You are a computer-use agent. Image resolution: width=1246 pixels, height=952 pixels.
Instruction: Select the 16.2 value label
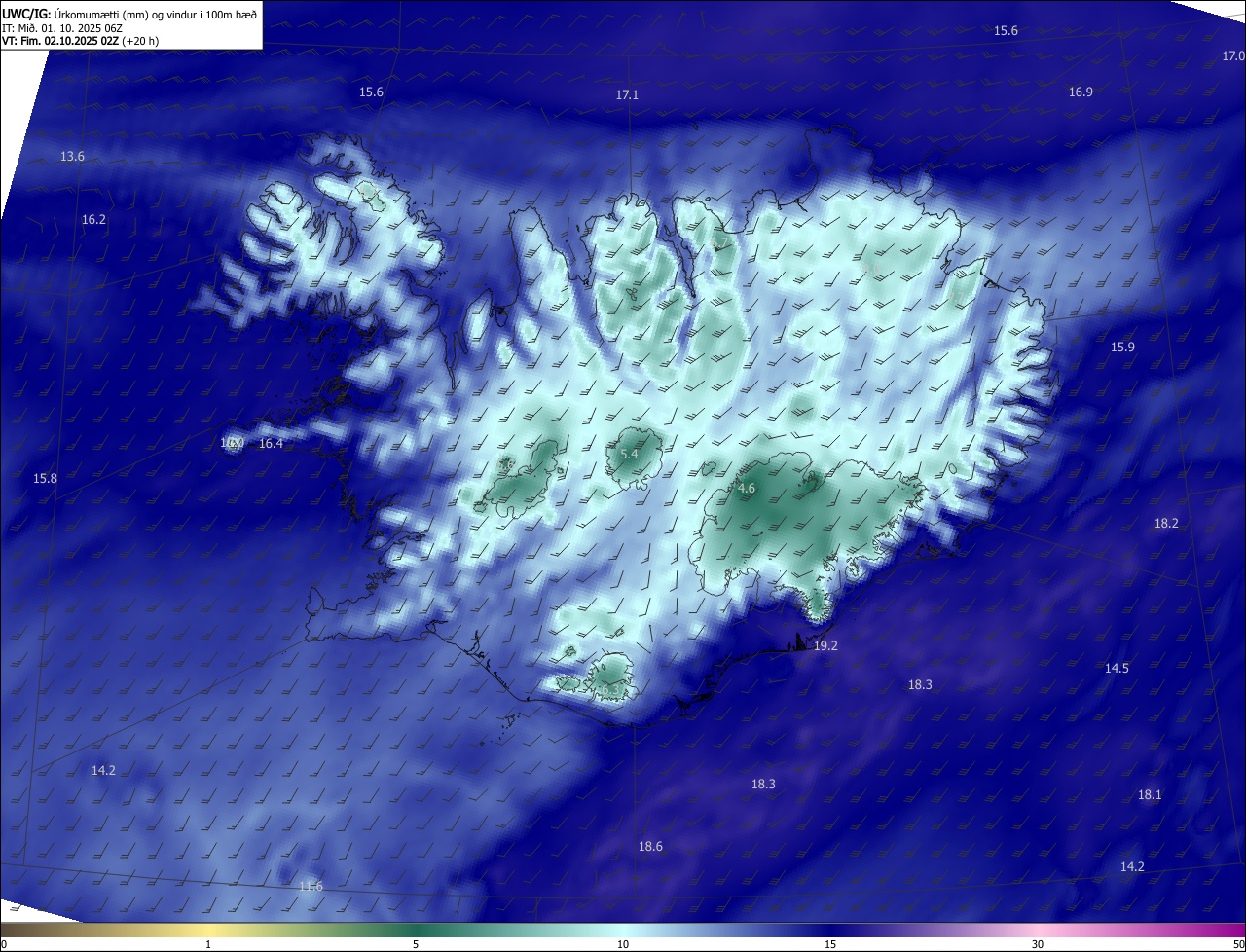tap(93, 220)
